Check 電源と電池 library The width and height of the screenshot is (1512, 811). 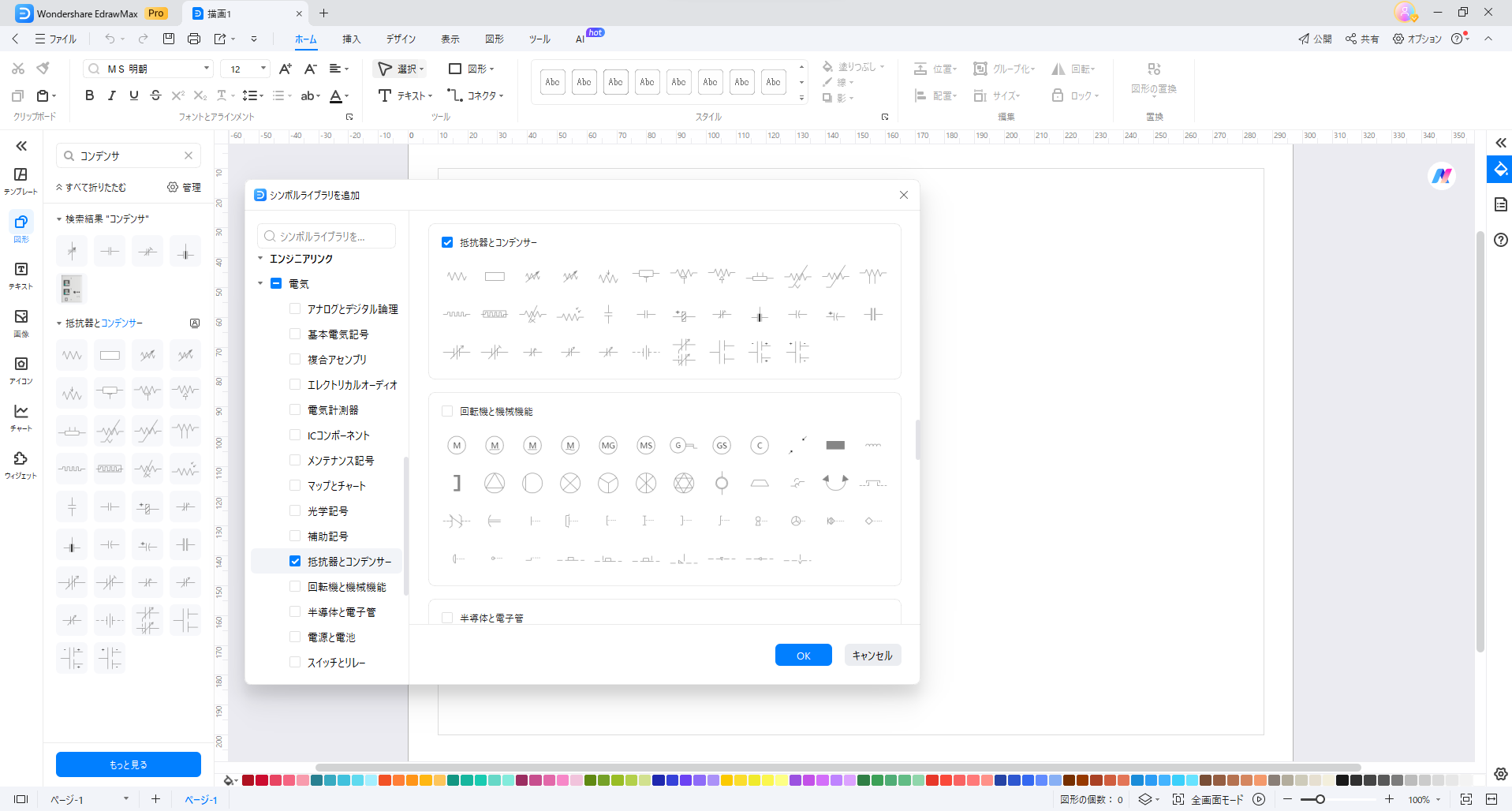(295, 637)
